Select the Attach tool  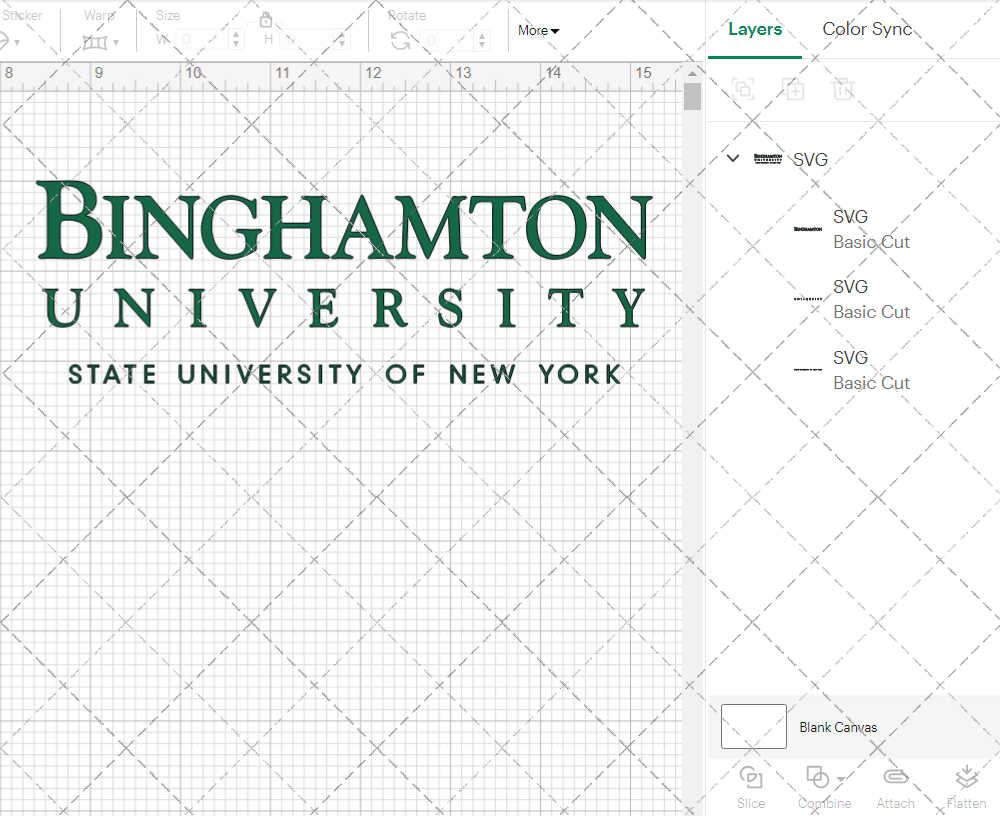(x=895, y=788)
